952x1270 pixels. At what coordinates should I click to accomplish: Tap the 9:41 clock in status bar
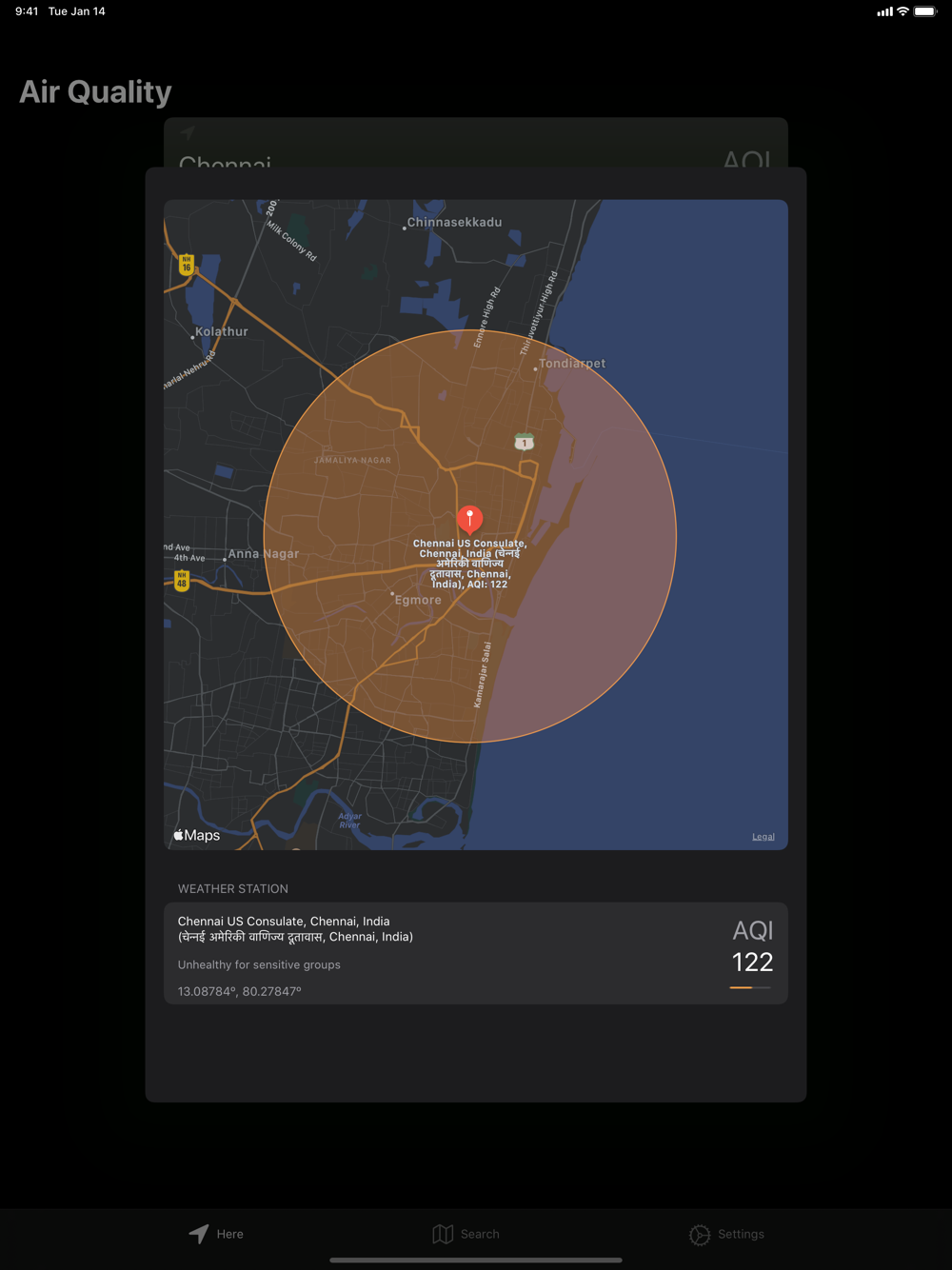(27, 11)
